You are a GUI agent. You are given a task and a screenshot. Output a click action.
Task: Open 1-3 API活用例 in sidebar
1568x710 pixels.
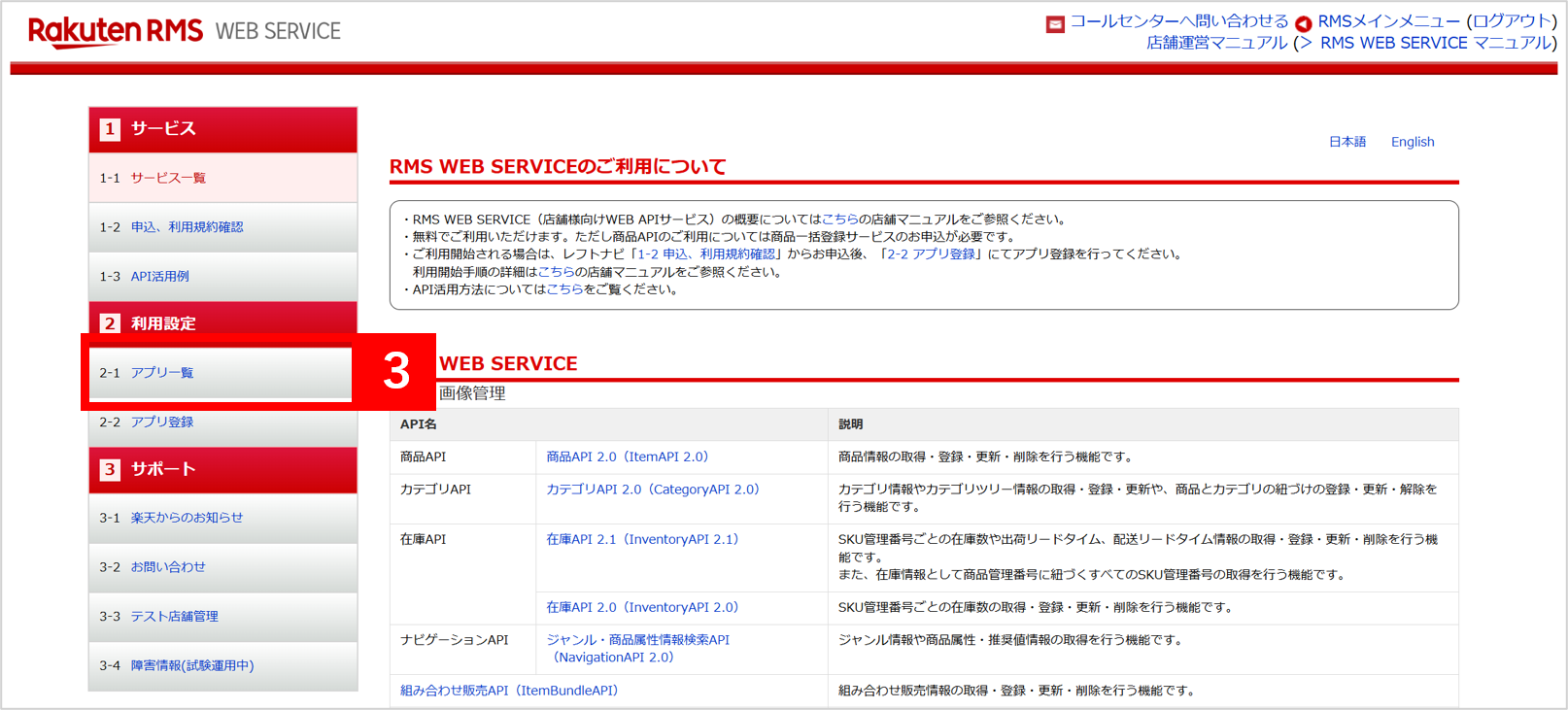[222, 277]
